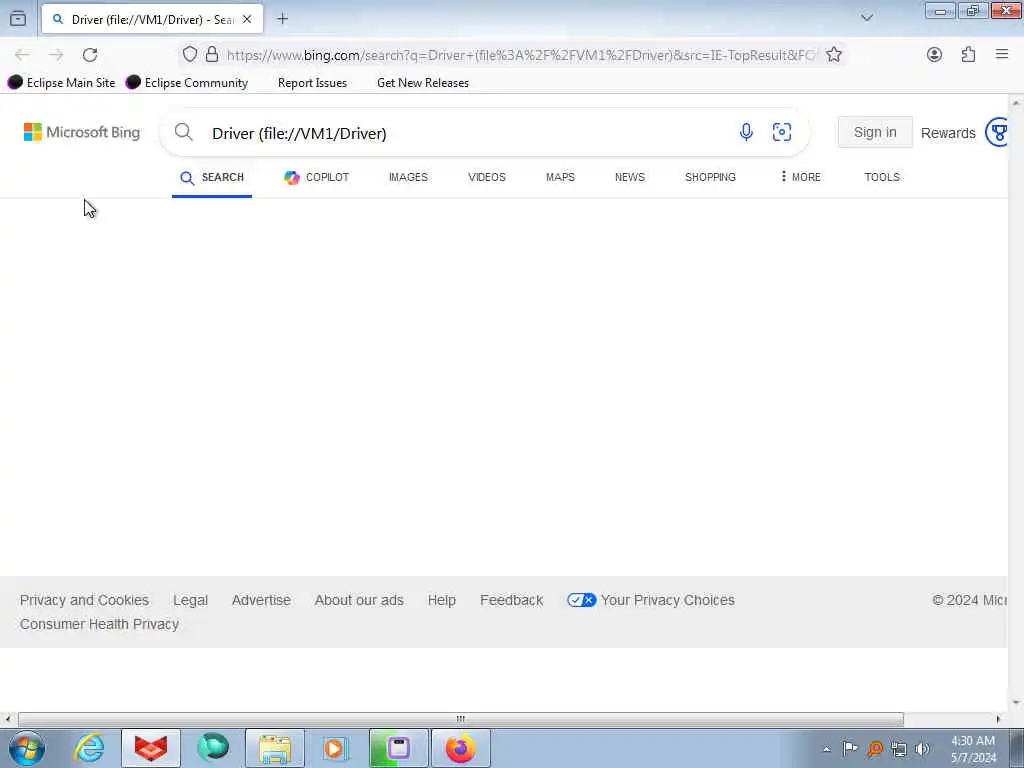Open Eclipse Community bookmark

(x=187, y=82)
